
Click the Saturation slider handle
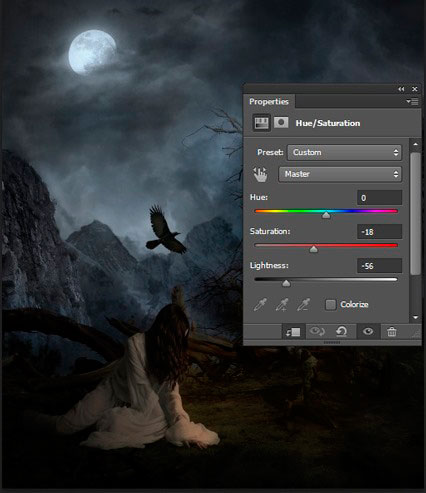314,249
